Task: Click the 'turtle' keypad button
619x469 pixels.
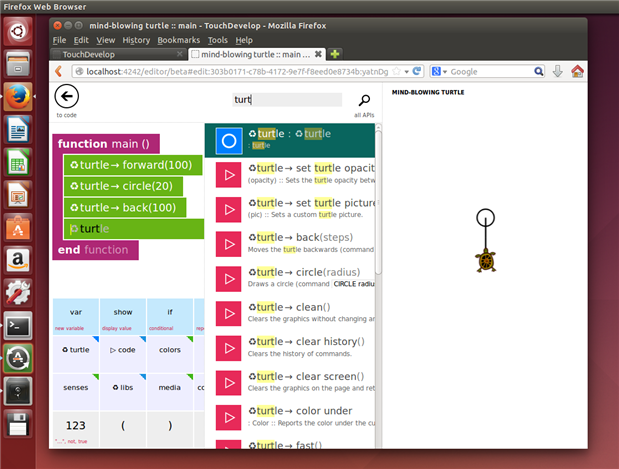Action: 76,354
